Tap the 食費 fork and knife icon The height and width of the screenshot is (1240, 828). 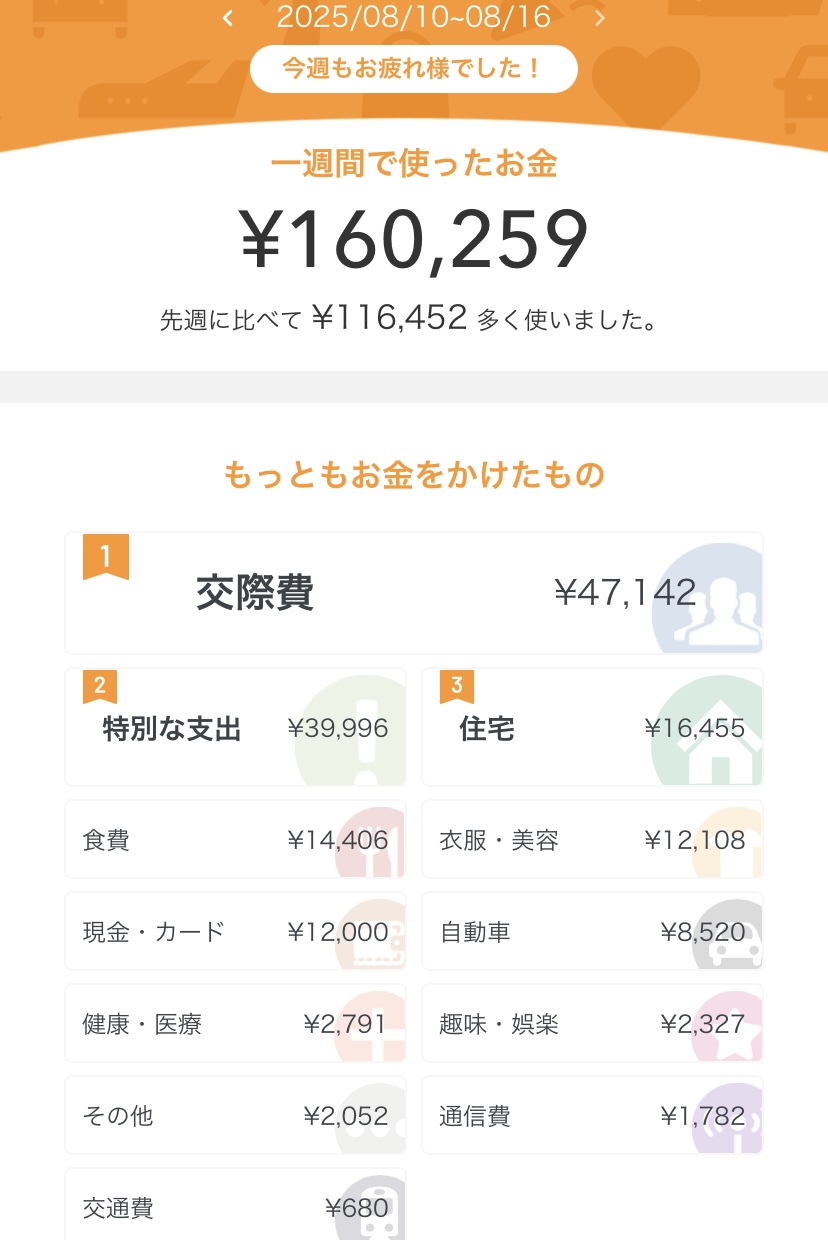(375, 843)
